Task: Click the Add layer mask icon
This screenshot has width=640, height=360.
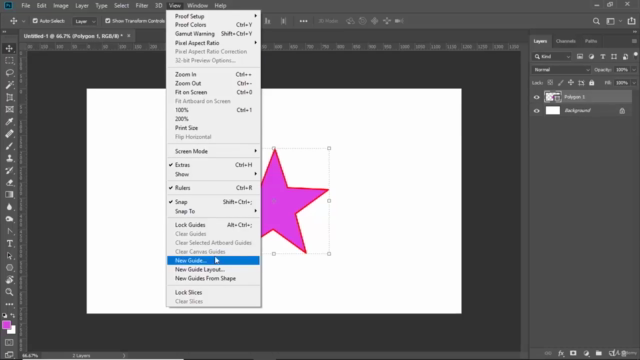Action: pyautogui.click(x=573, y=353)
